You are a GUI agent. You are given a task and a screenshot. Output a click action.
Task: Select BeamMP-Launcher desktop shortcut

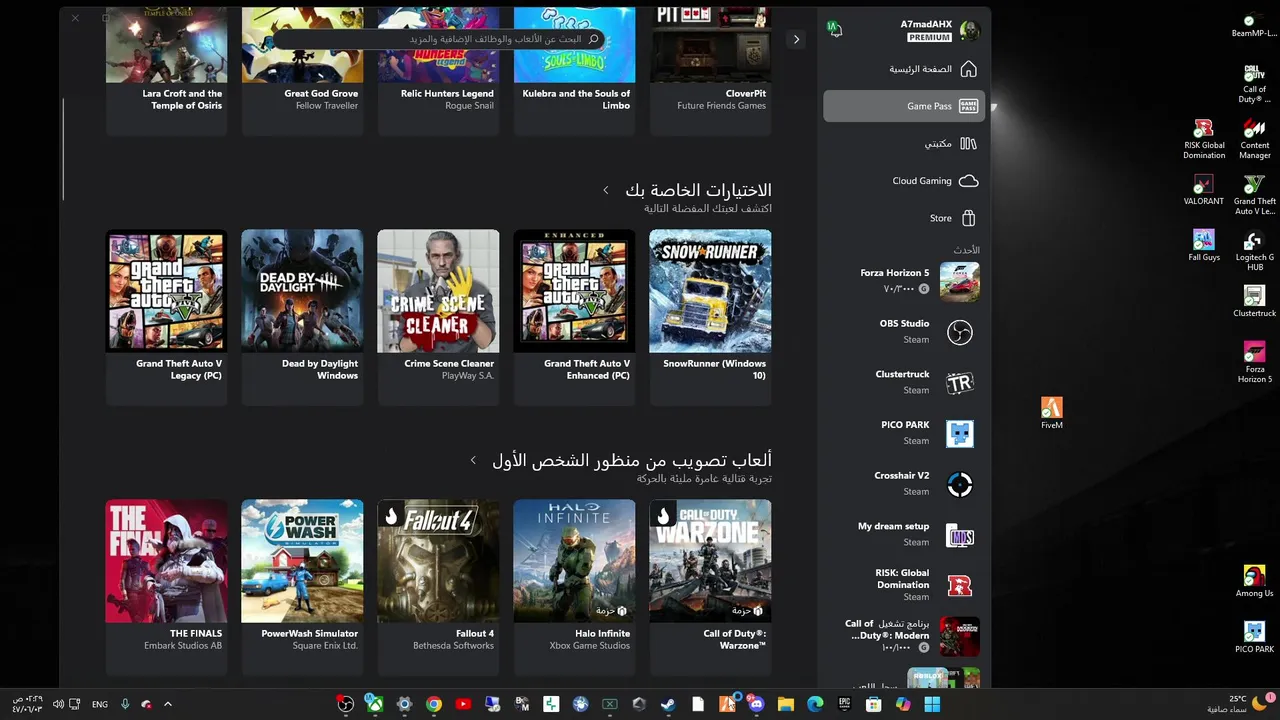[x=1254, y=27]
